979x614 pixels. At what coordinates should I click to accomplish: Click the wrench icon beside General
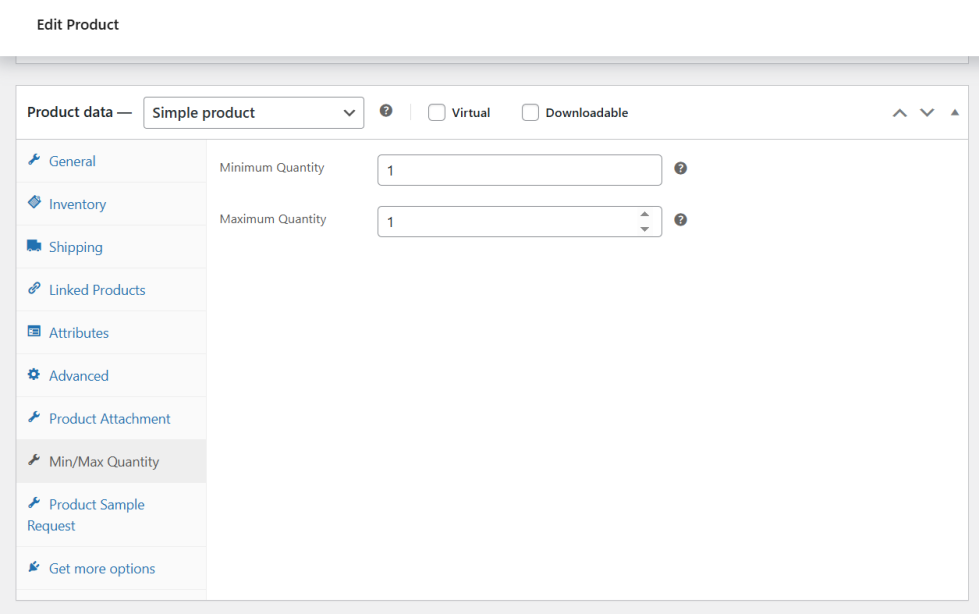coord(34,161)
